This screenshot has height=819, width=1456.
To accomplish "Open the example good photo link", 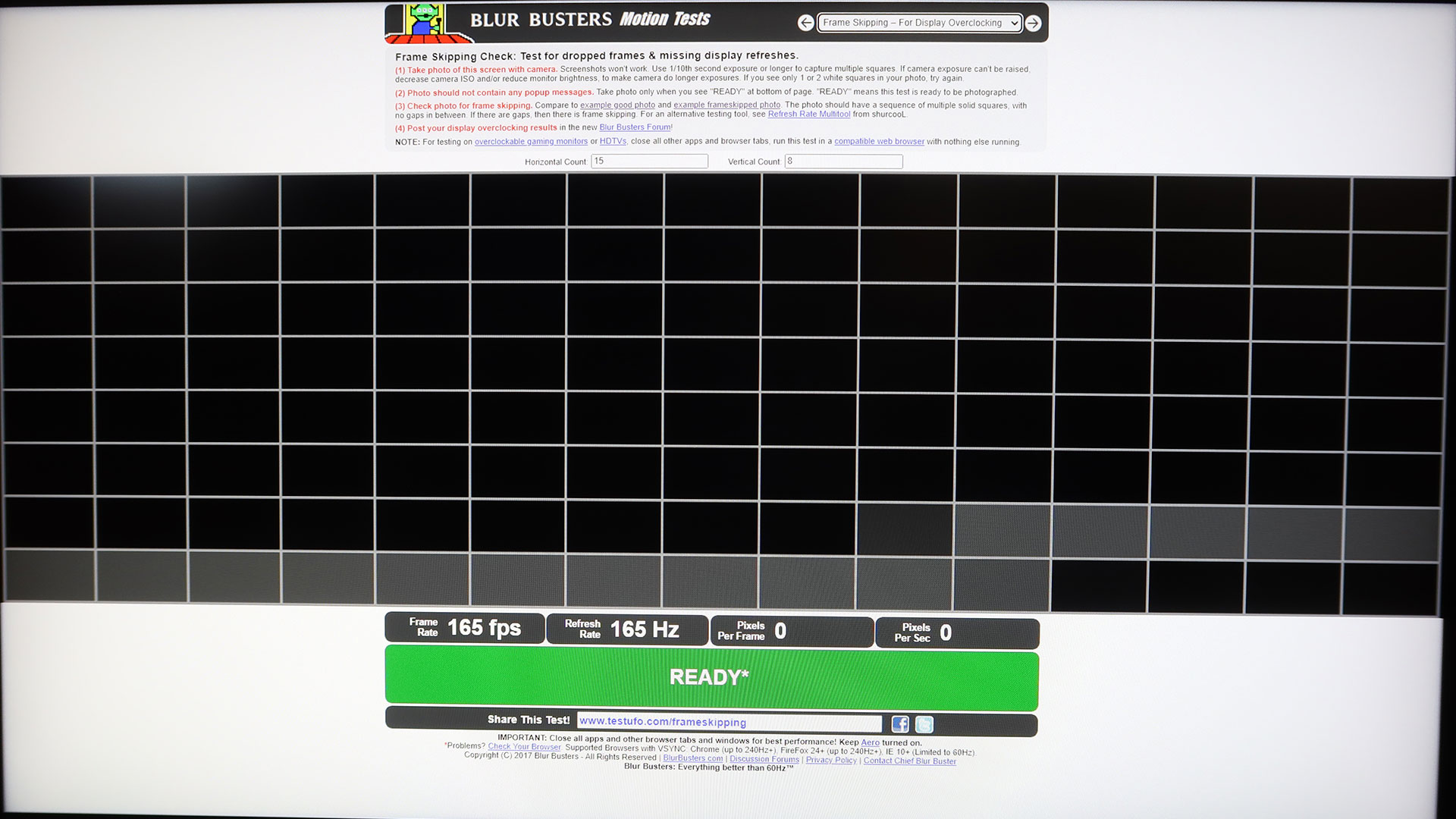I will [x=617, y=105].
